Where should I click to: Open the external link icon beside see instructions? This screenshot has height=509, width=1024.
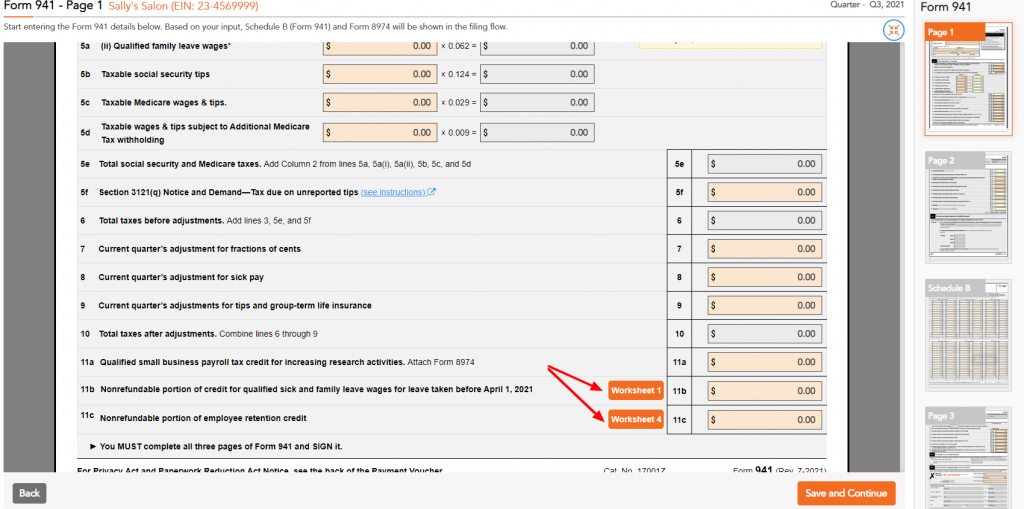coord(431,192)
